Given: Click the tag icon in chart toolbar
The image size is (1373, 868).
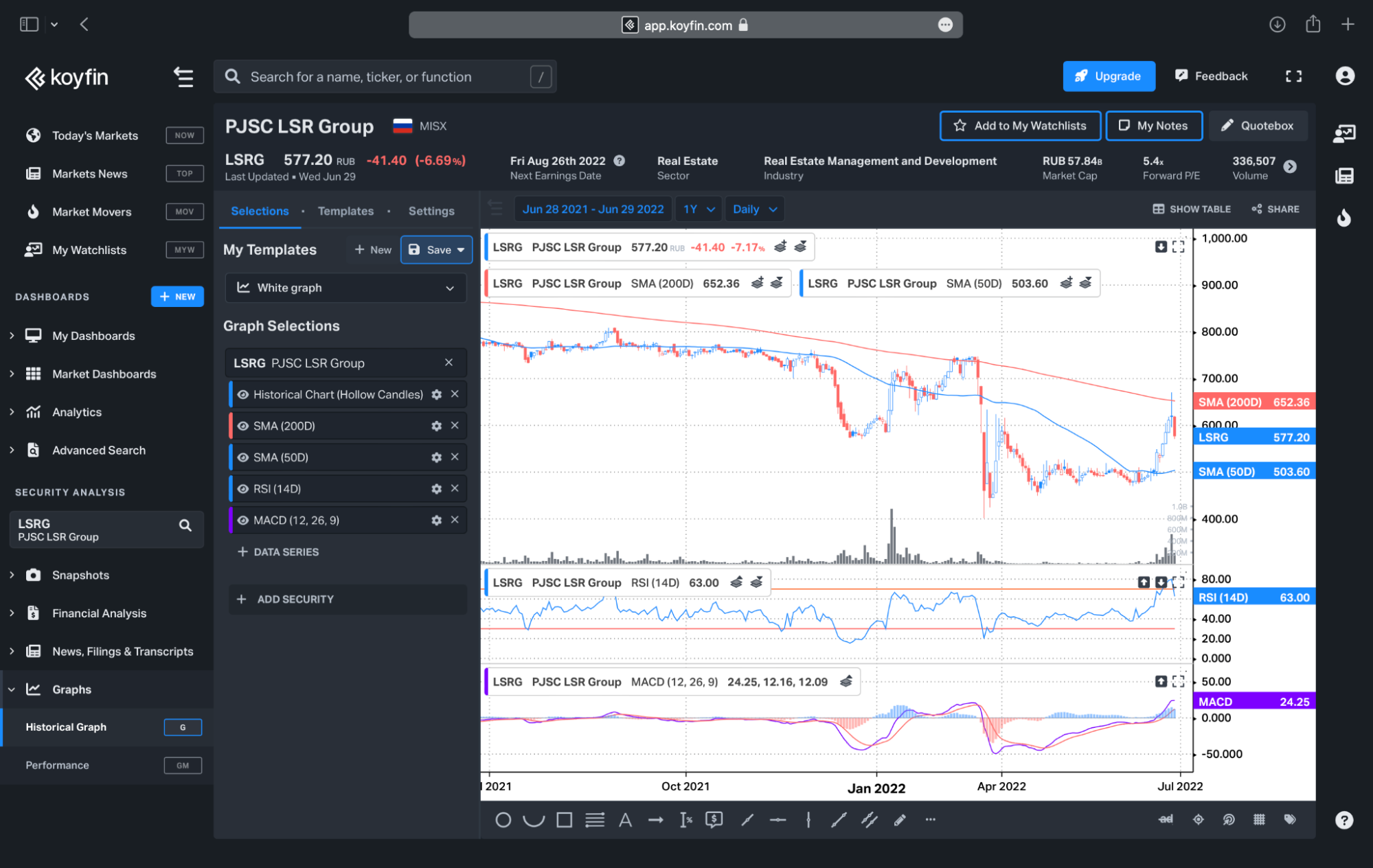Looking at the screenshot, I should click(x=1290, y=819).
